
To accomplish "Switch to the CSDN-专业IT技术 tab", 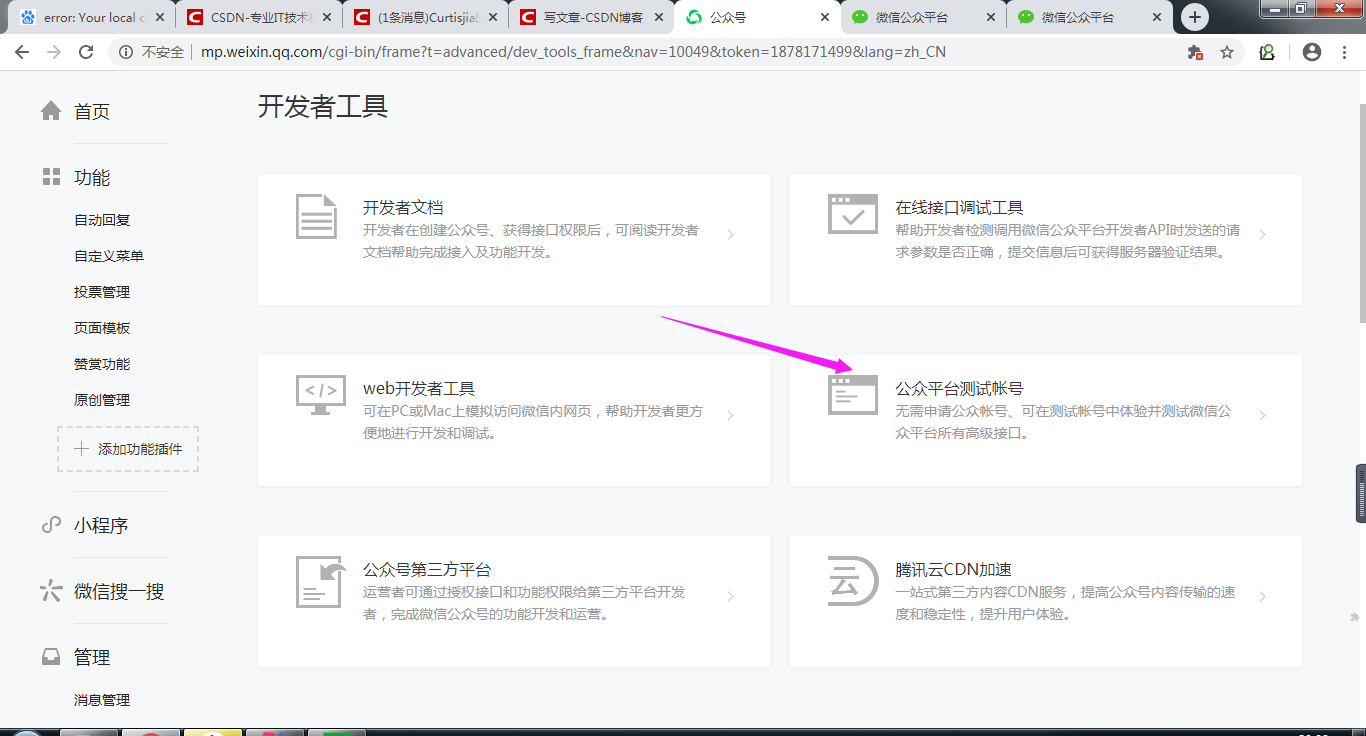I will 257,17.
